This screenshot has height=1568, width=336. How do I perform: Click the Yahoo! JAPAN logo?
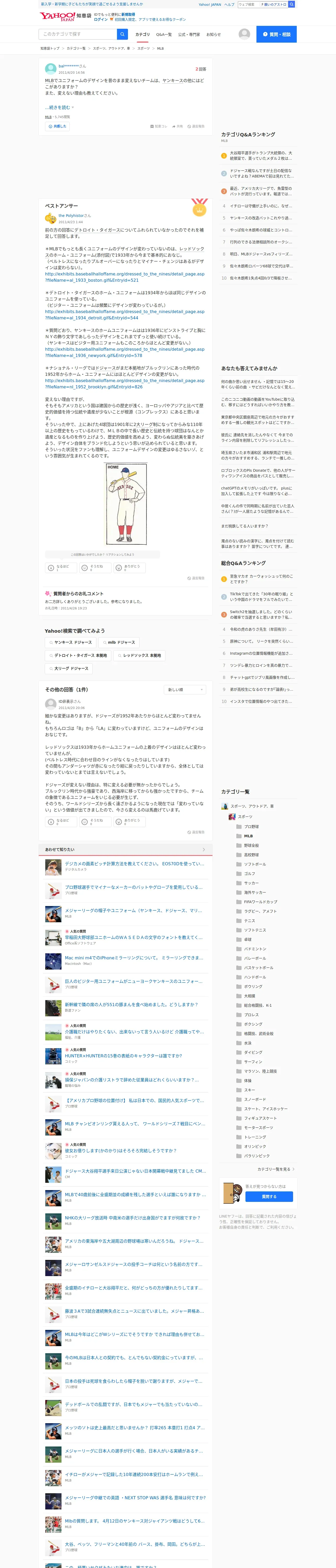57,16
